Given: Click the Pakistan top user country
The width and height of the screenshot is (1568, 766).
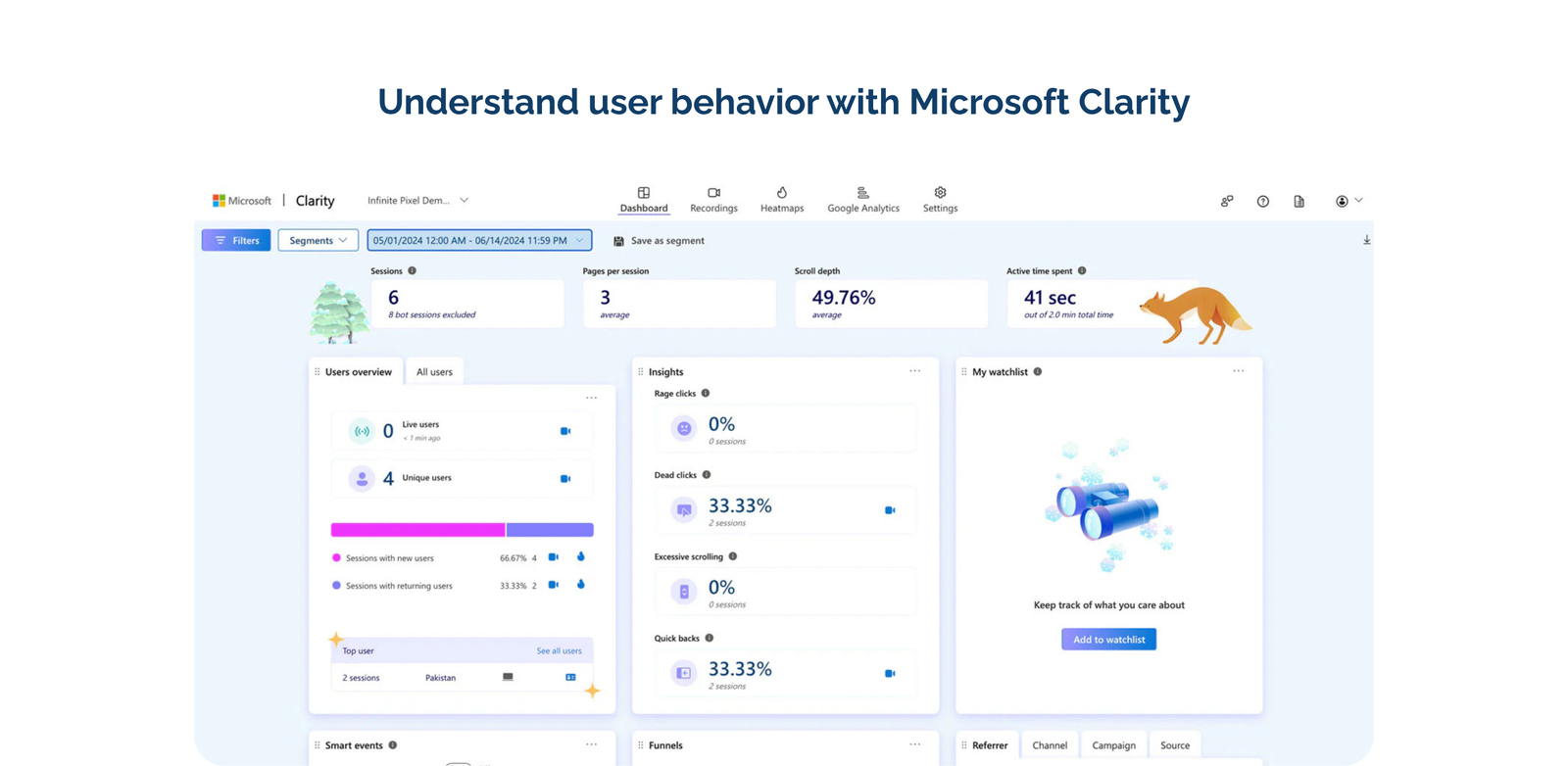Looking at the screenshot, I should pyautogui.click(x=440, y=678).
